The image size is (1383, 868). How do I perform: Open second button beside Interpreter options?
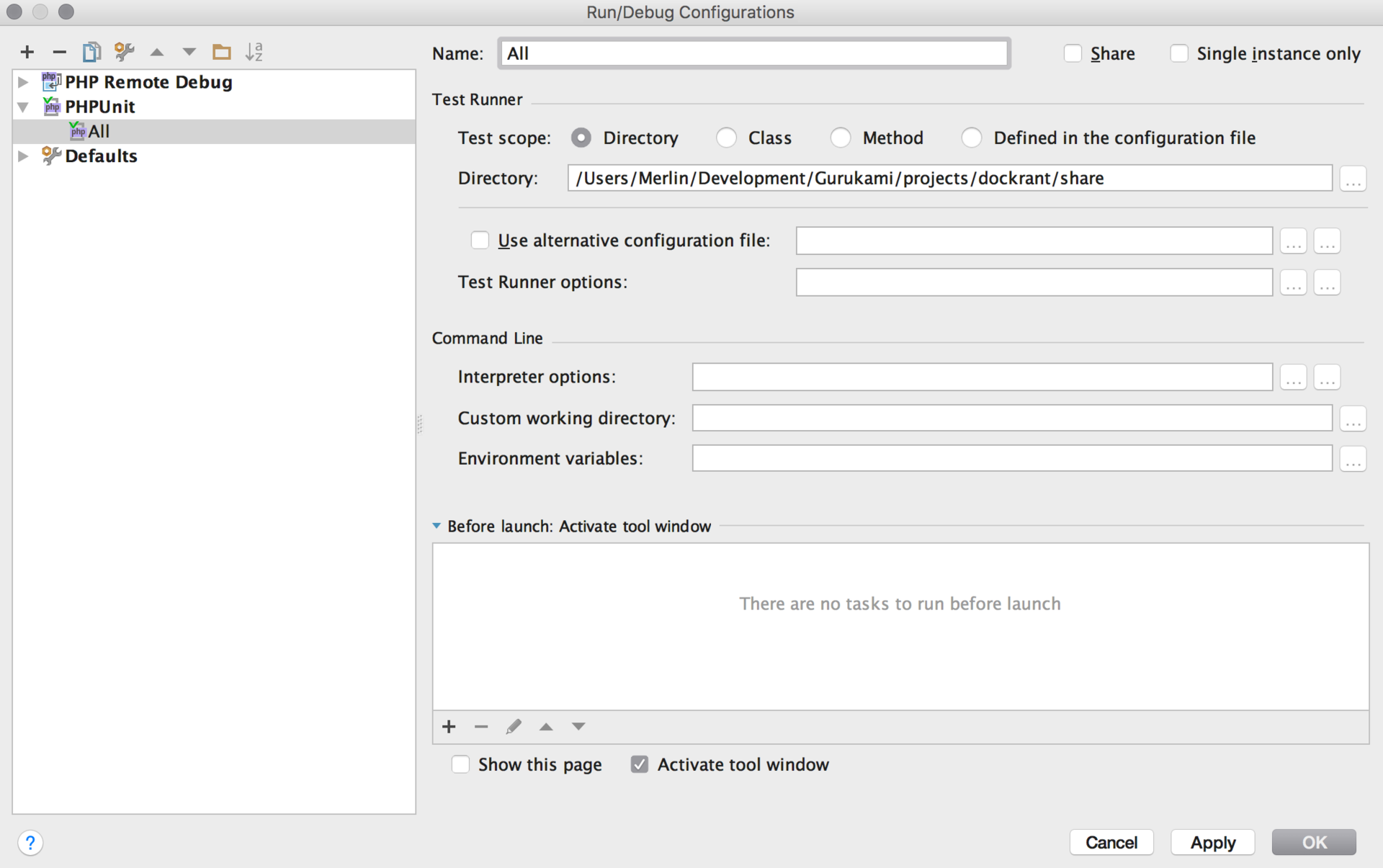click(1327, 377)
